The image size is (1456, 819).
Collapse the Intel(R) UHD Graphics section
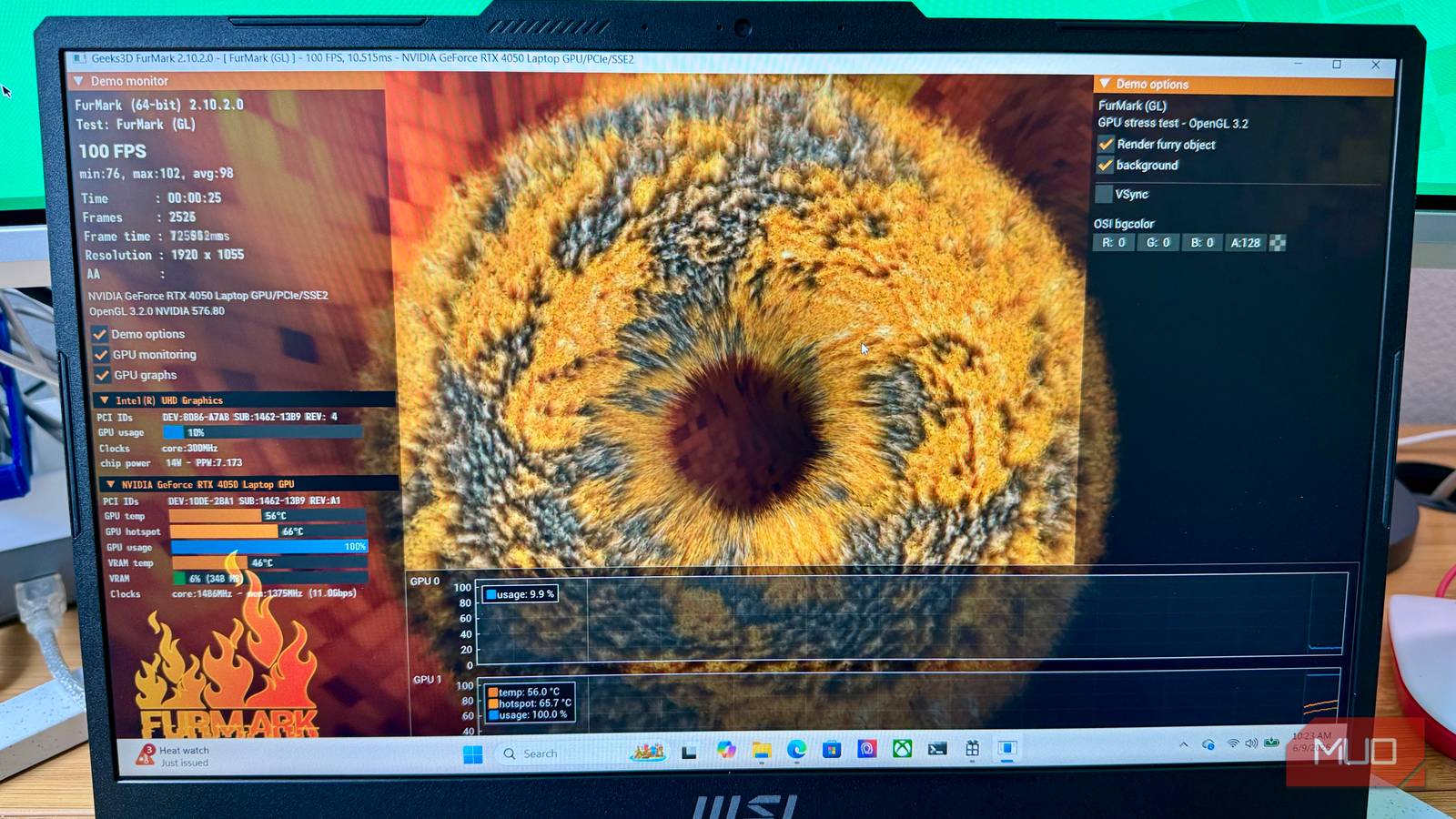pyautogui.click(x=105, y=400)
